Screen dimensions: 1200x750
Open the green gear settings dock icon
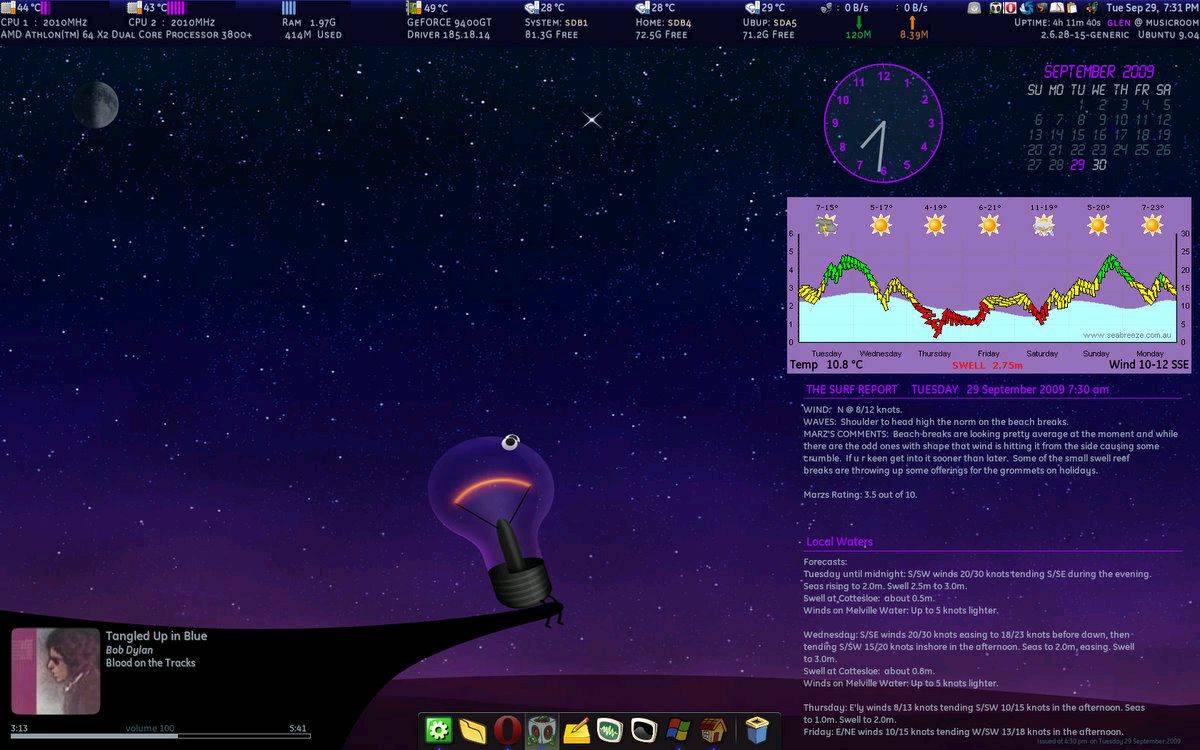(439, 730)
